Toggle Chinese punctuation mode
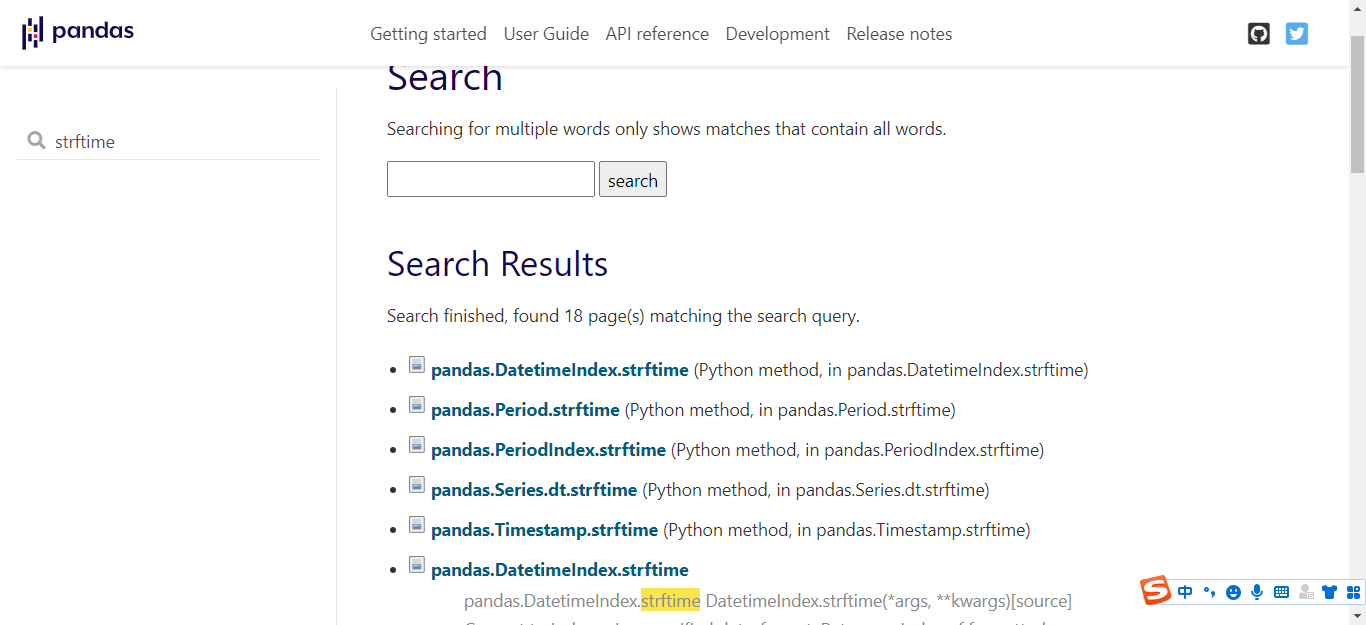The image size is (1366, 625). point(1209,592)
